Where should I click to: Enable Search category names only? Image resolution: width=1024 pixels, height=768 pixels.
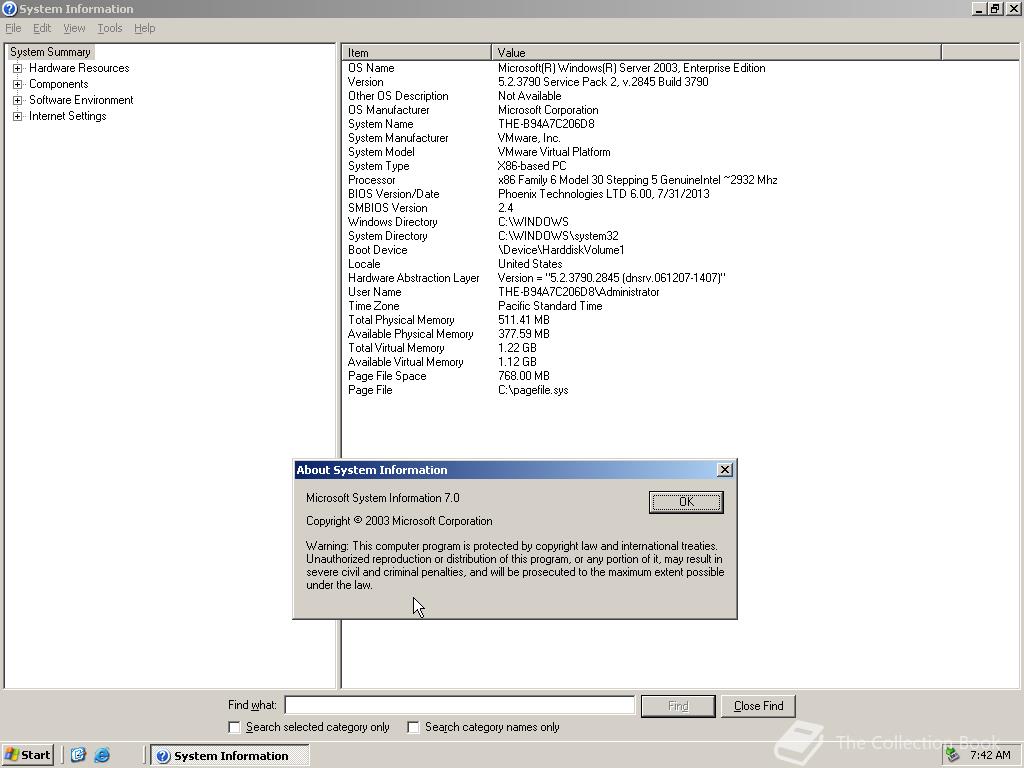[413, 727]
